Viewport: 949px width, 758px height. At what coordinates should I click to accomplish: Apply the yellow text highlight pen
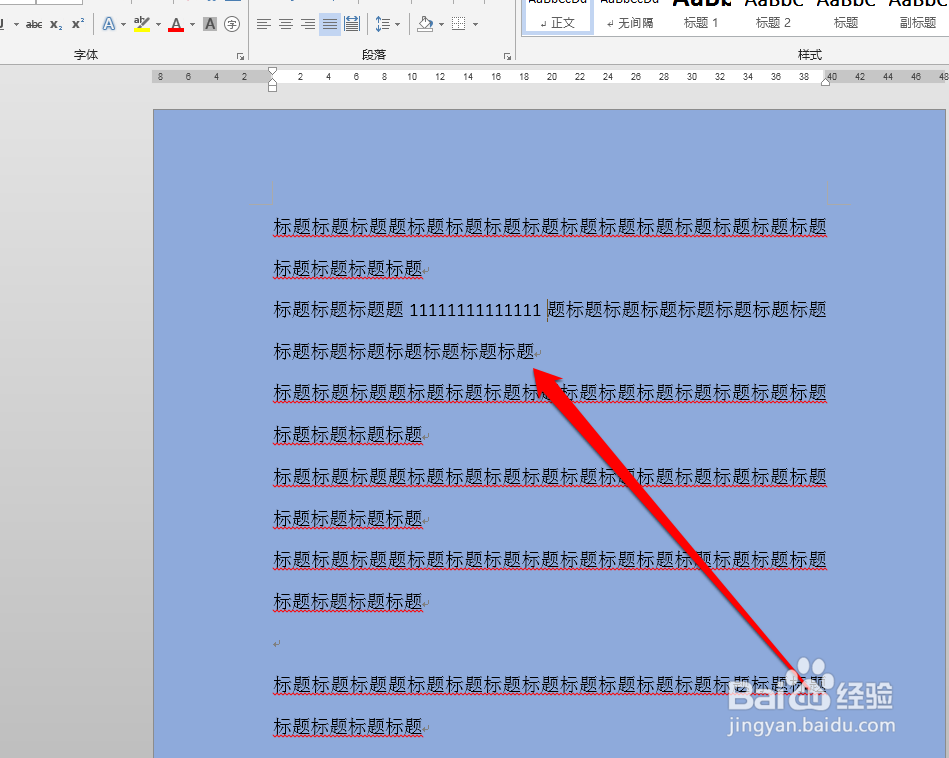pos(142,24)
